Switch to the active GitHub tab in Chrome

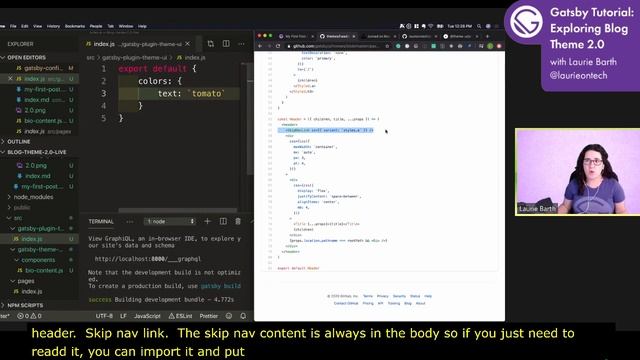[x=337, y=36]
